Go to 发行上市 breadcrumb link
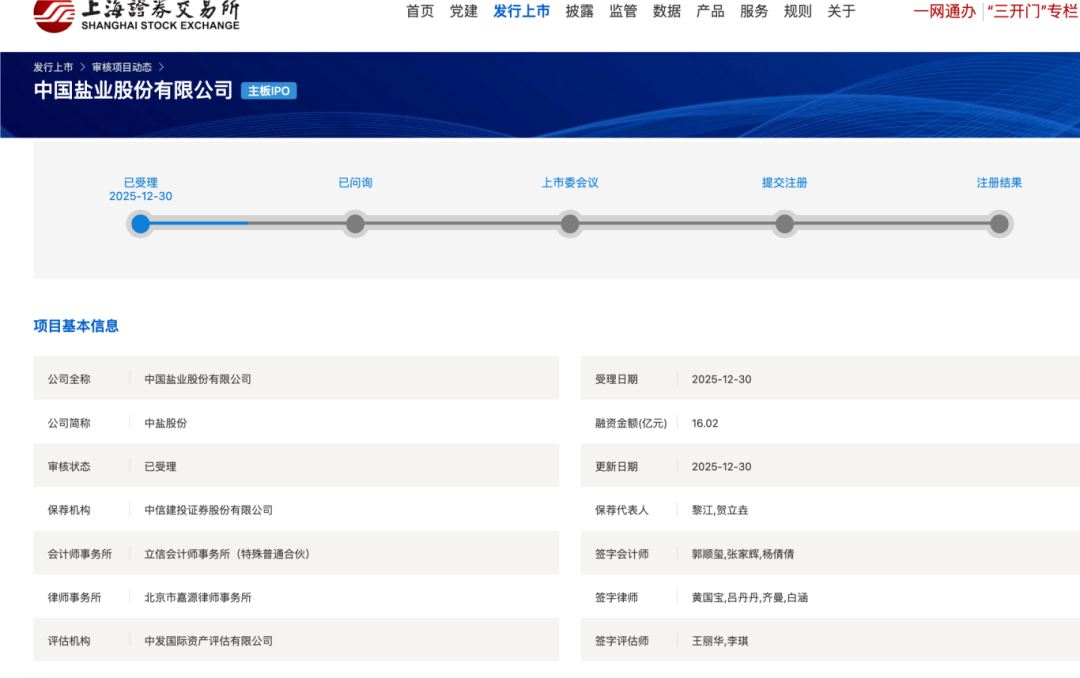The image size is (1080, 678). [x=53, y=67]
